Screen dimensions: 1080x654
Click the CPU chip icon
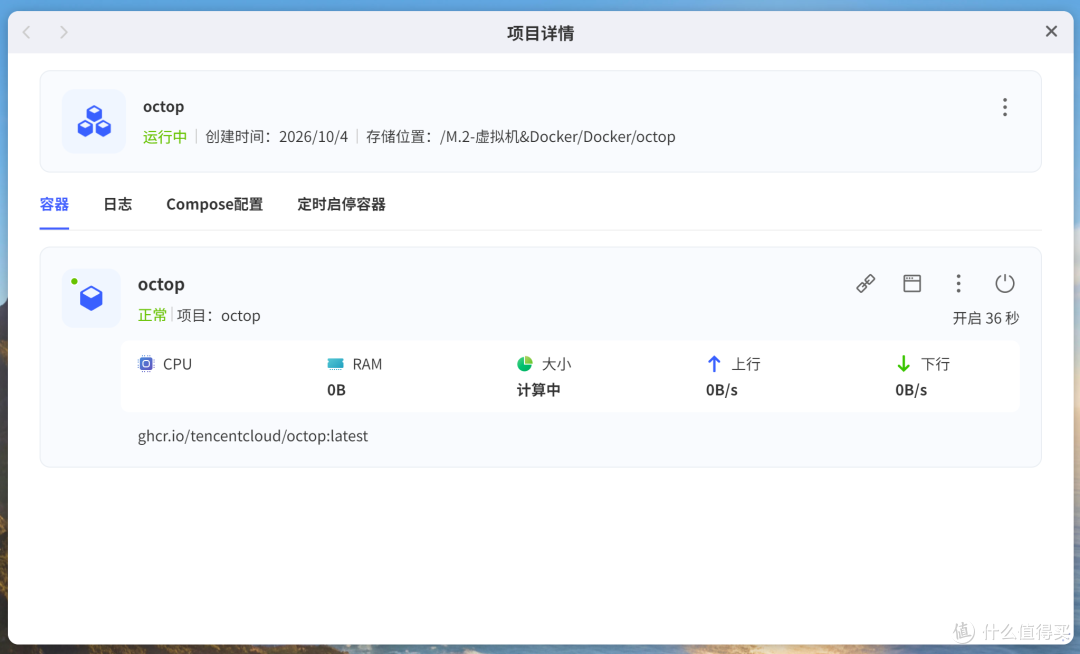click(146, 363)
